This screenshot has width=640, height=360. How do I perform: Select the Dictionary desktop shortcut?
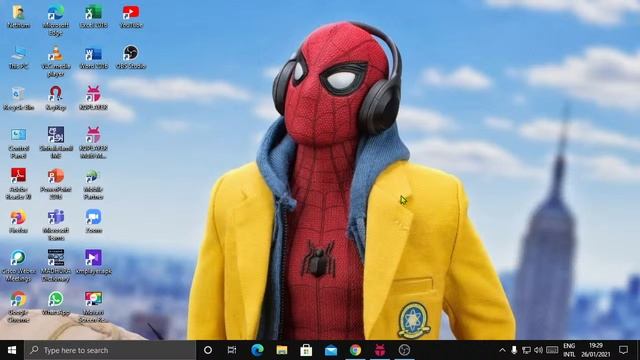click(x=56, y=266)
